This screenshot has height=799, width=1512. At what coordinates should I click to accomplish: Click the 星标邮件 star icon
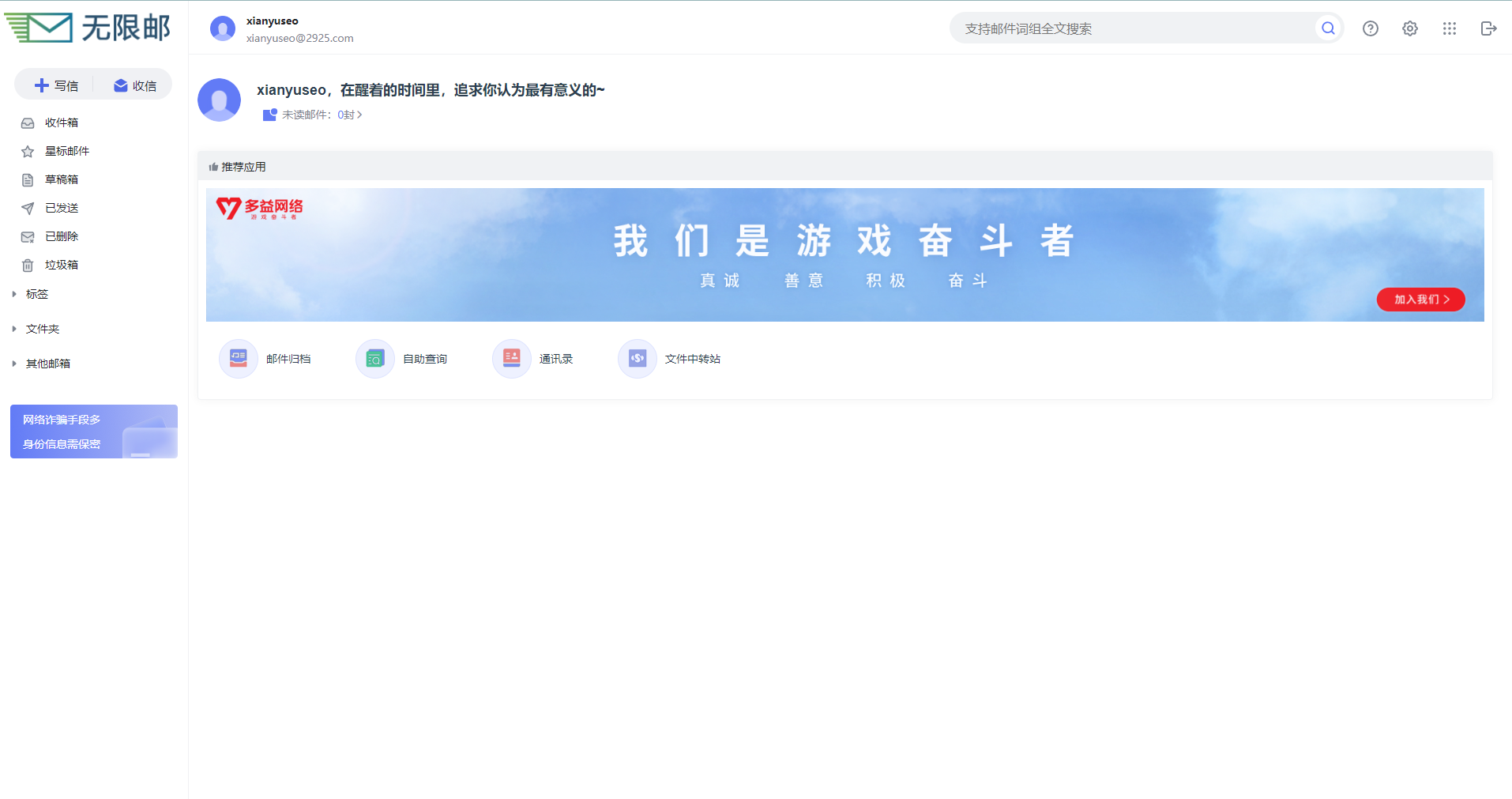click(28, 152)
